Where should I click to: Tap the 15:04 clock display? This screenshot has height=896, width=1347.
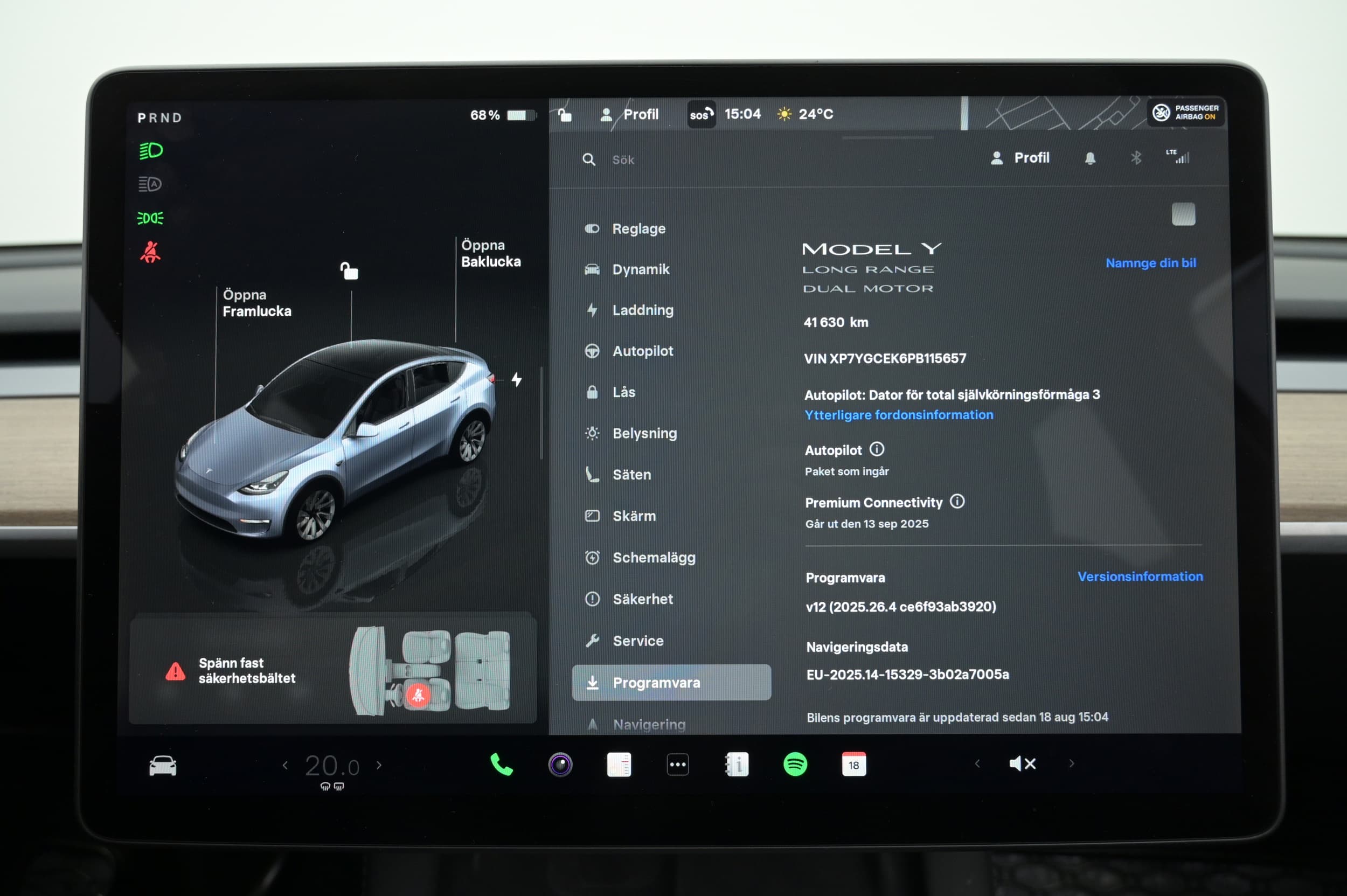point(742,114)
